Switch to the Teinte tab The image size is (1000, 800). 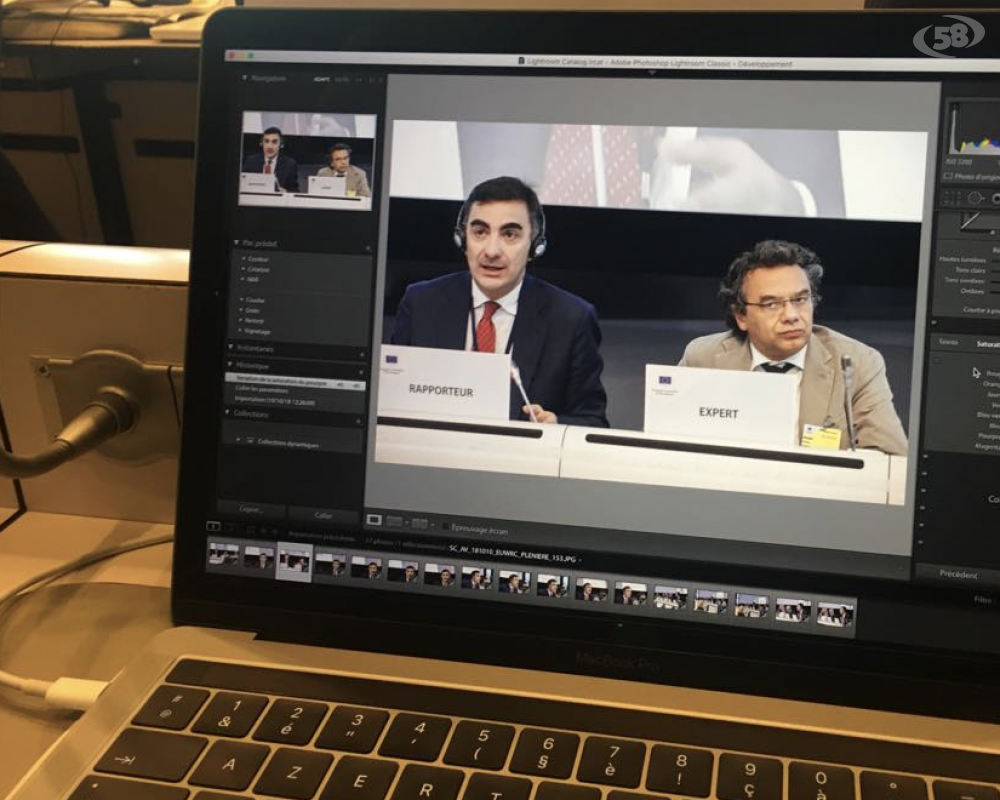coord(946,341)
